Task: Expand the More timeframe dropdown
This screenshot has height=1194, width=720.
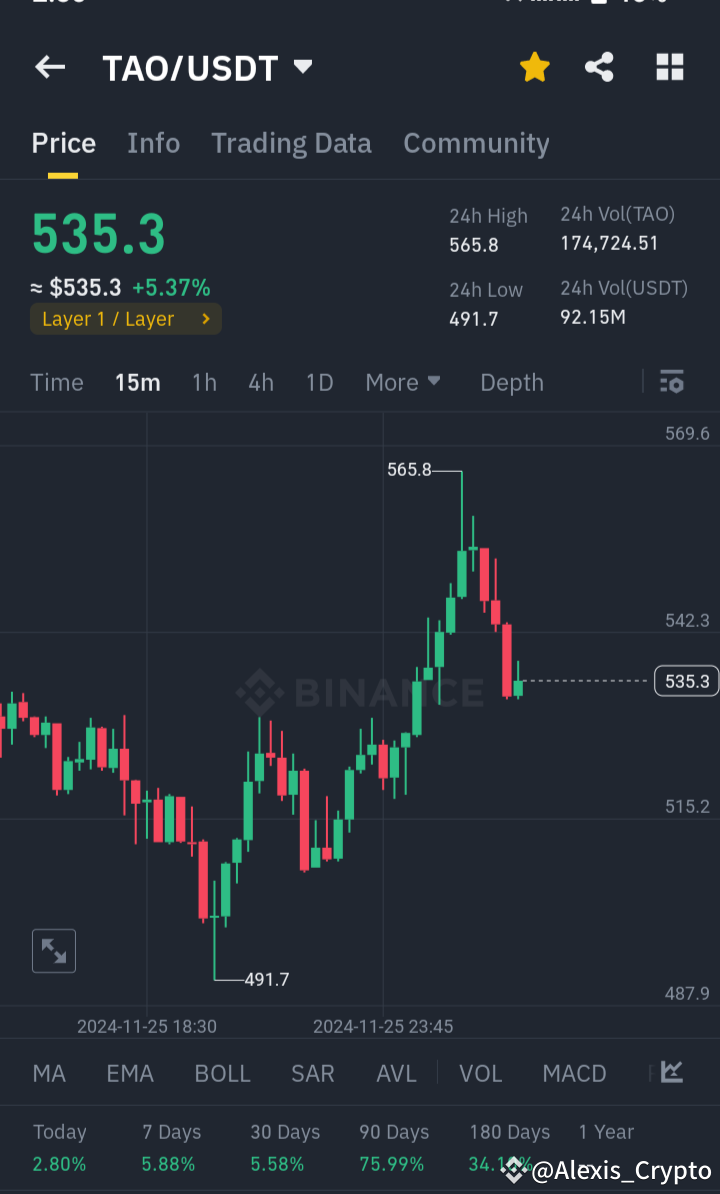Action: [402, 382]
